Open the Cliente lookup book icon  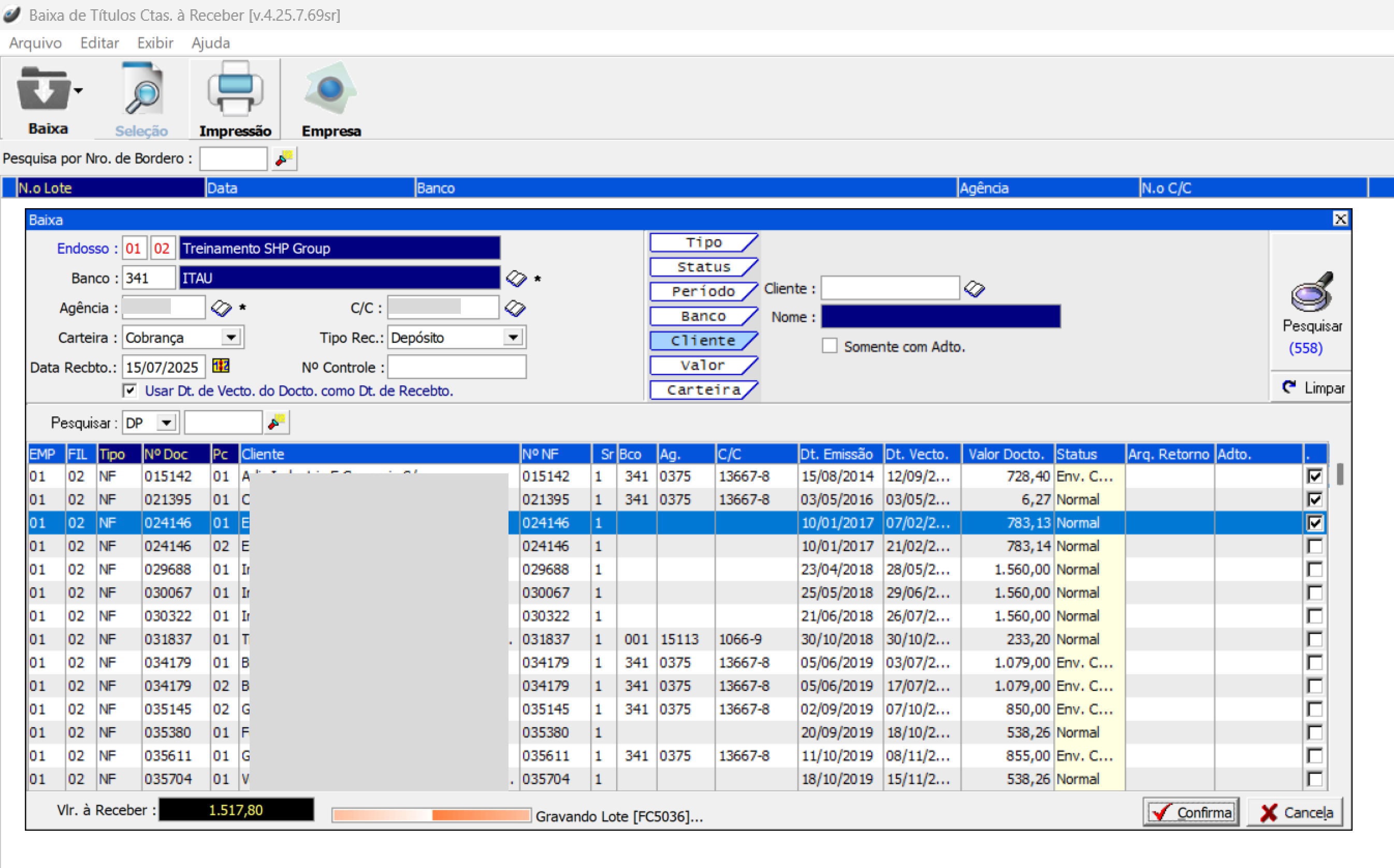[x=974, y=289]
